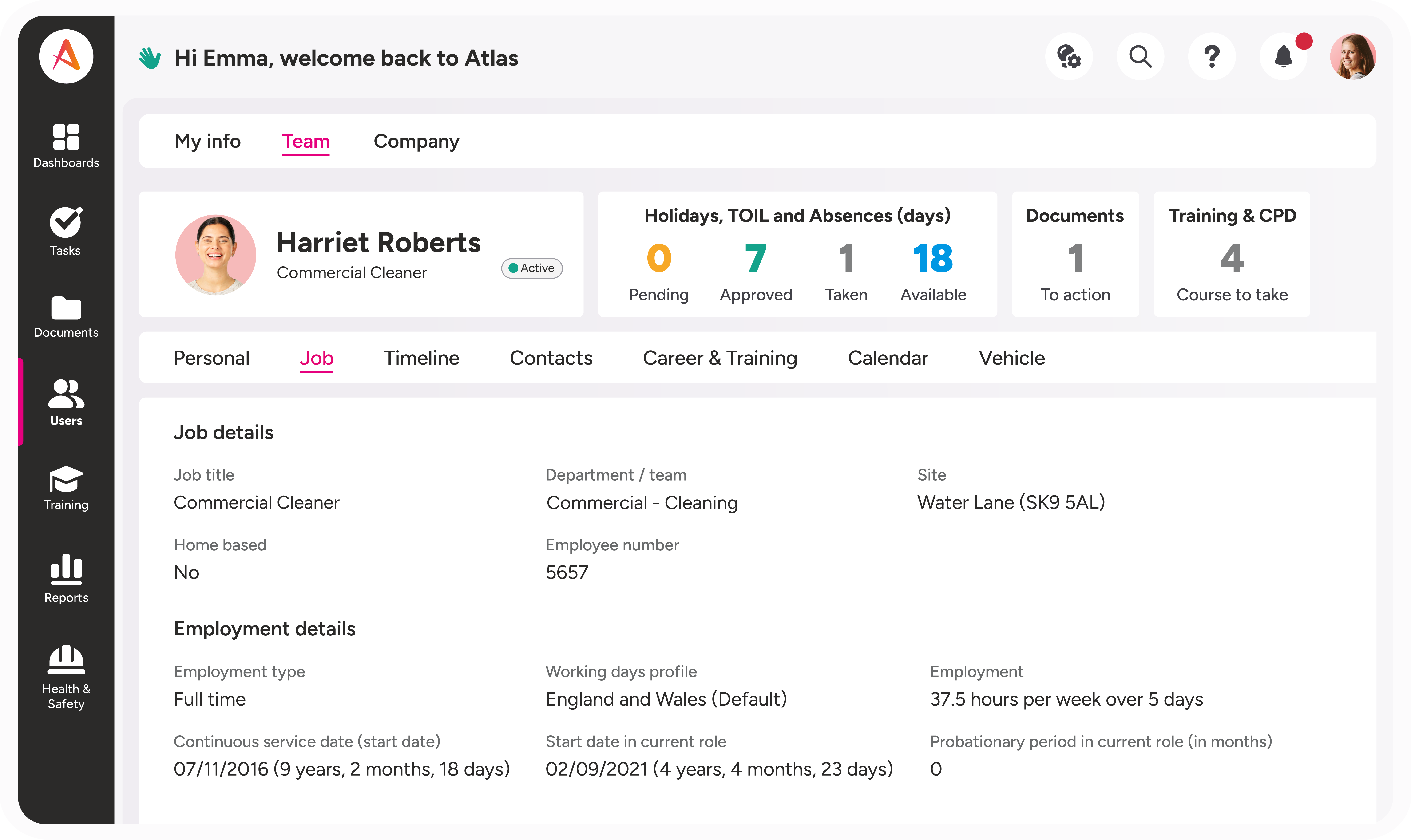This screenshot has height=840, width=1411.
Task: Click the continuous service date 07/11/2016
Action: click(x=342, y=769)
